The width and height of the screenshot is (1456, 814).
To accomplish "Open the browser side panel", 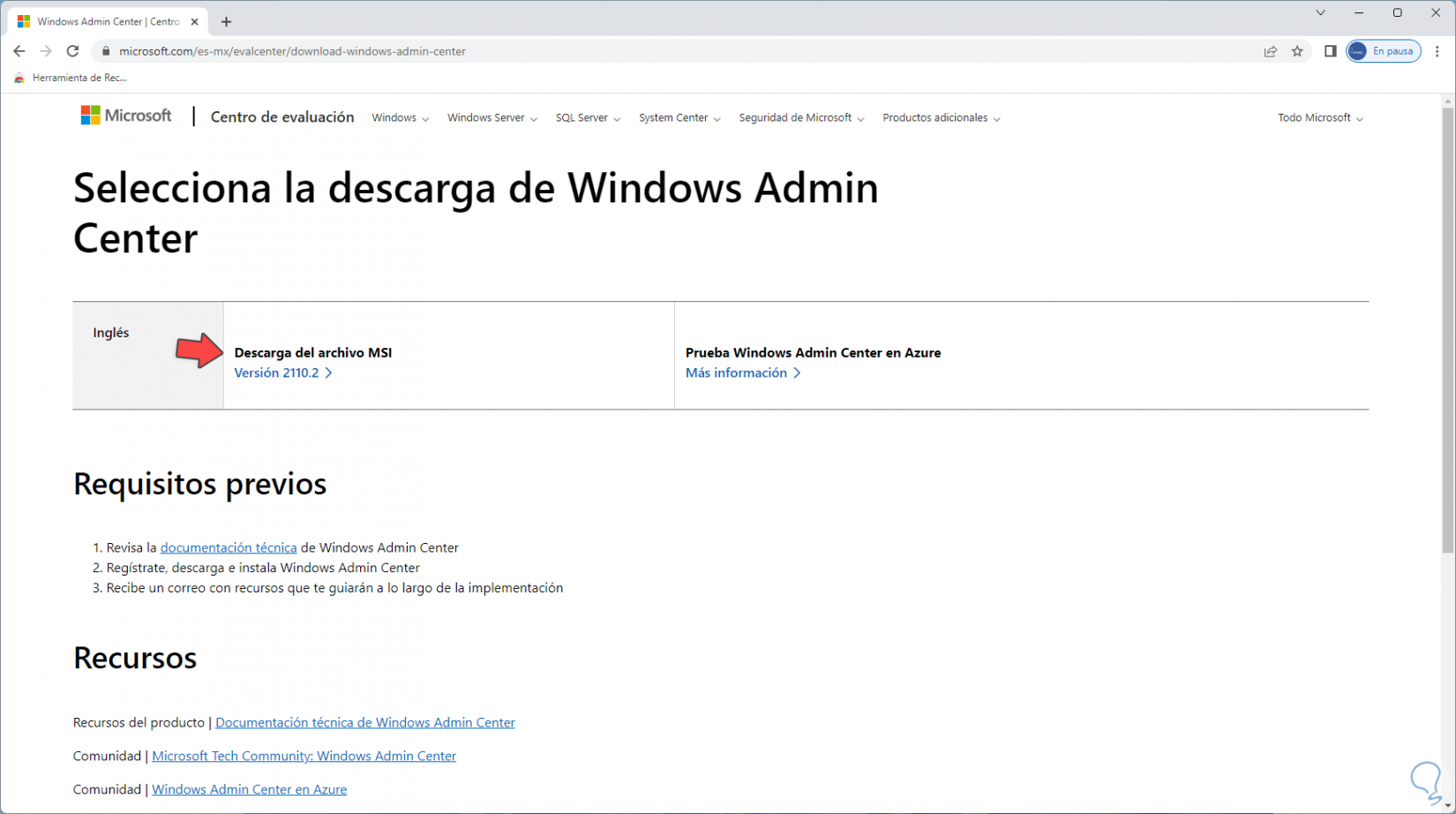I will tap(1331, 51).
